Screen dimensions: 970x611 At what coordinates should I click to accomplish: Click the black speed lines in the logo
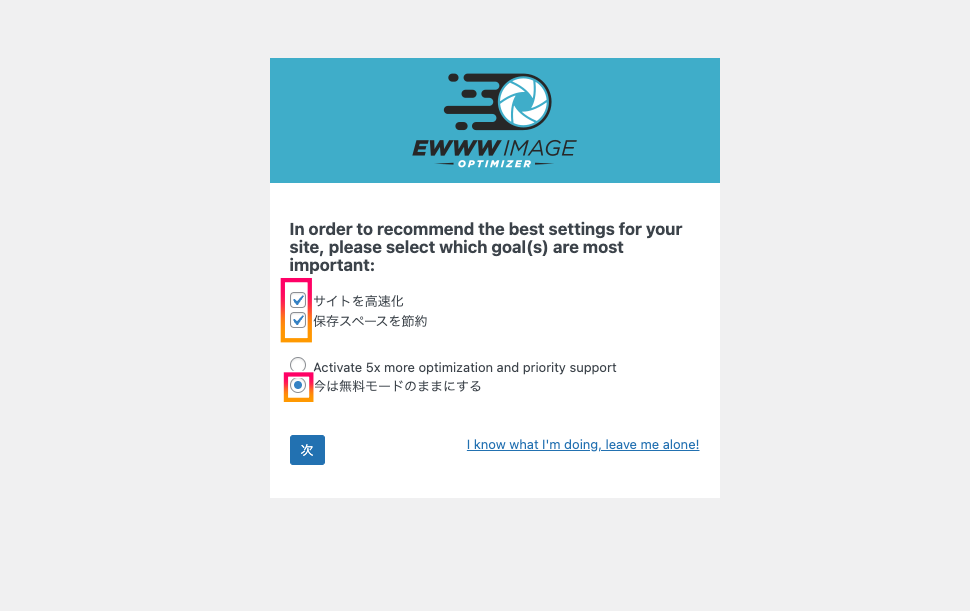tap(471, 101)
